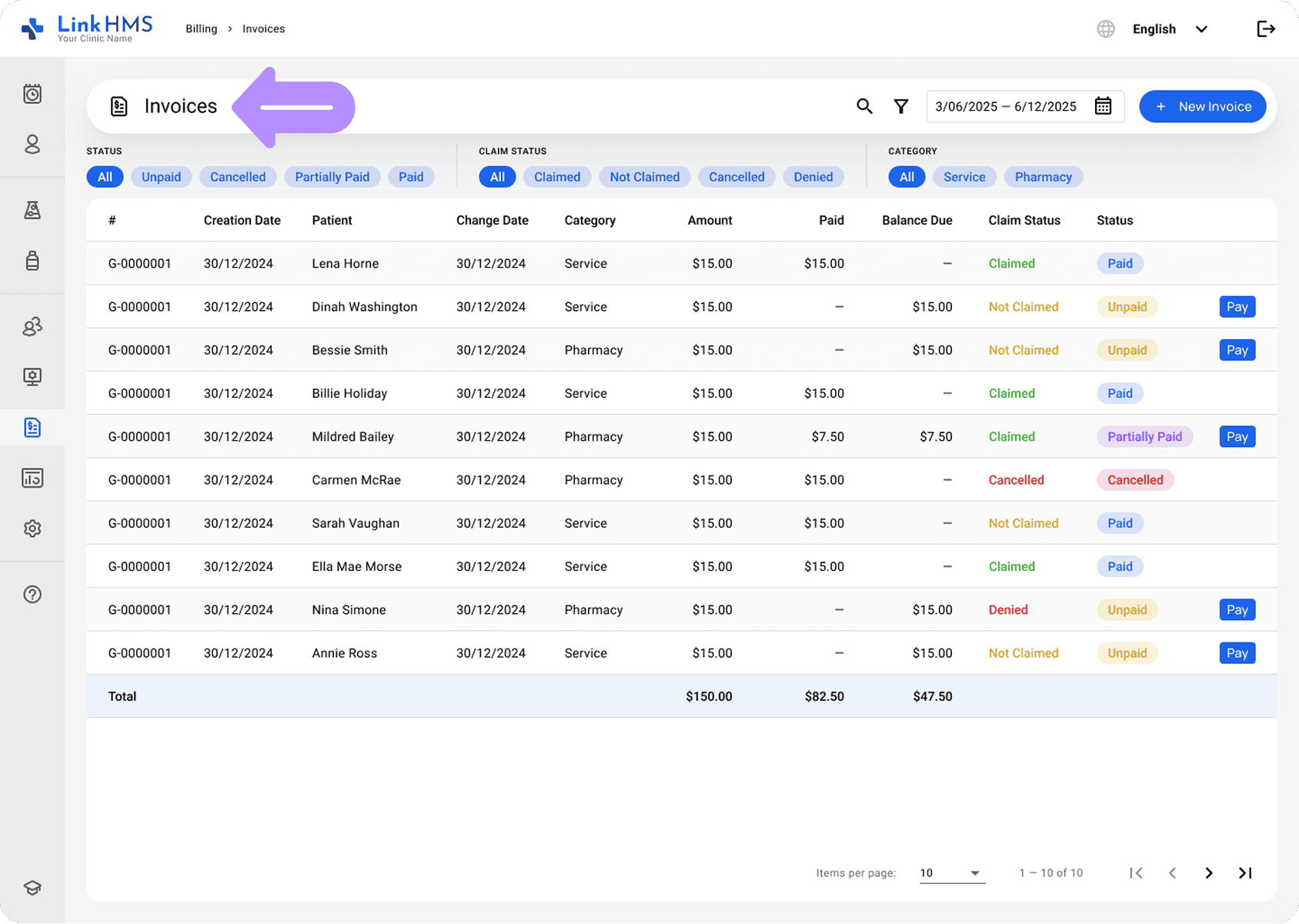The width and height of the screenshot is (1299, 924).
Task: Open the date range calendar picker
Action: pyautogui.click(x=1103, y=106)
